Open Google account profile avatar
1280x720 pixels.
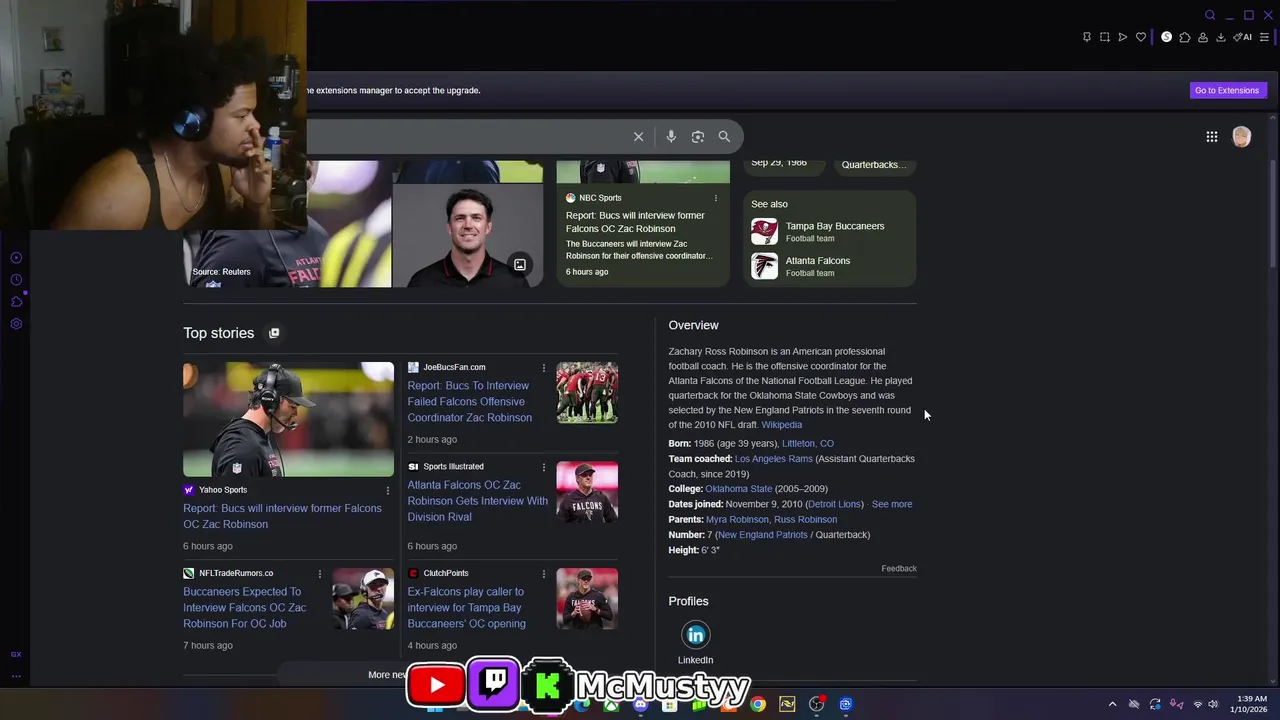point(1242,137)
